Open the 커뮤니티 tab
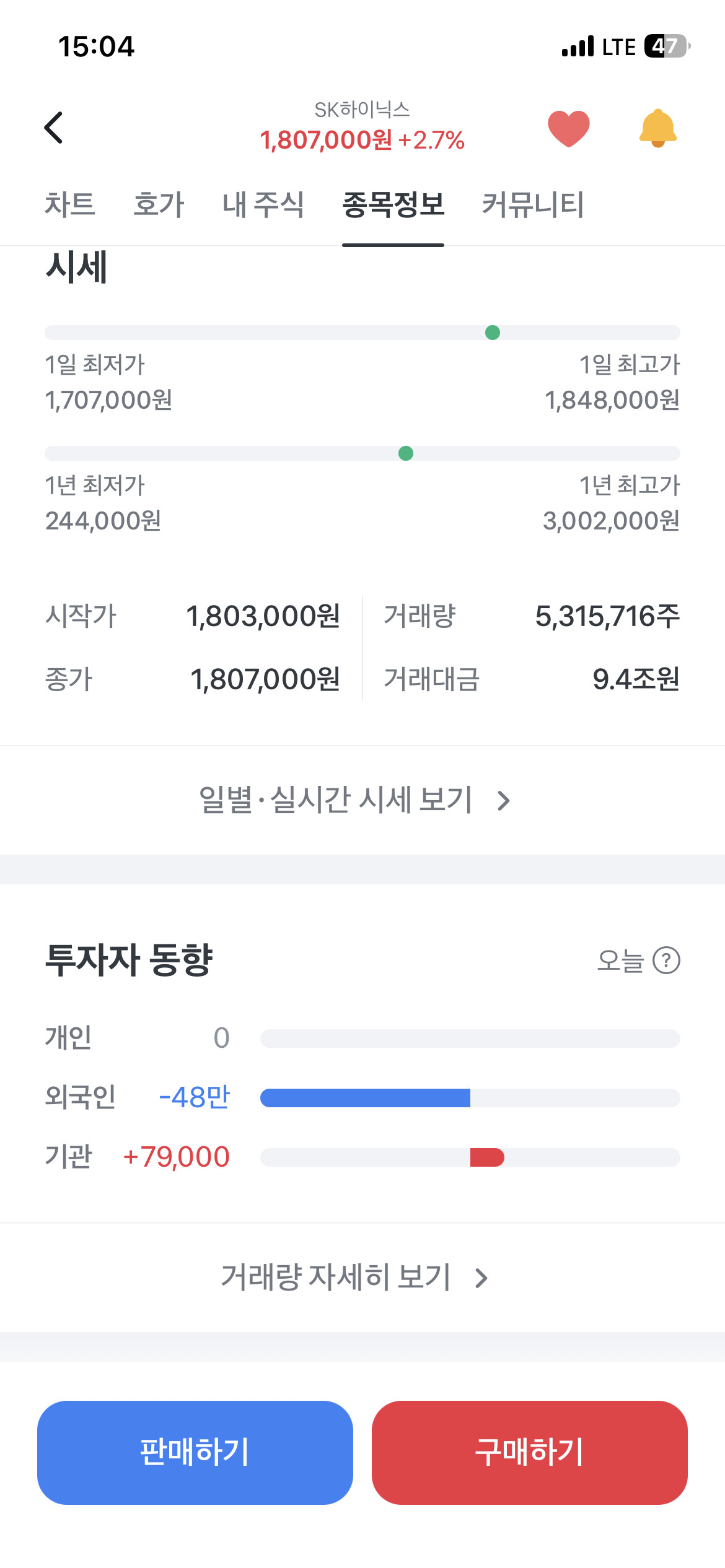The width and height of the screenshot is (725, 1568). (x=533, y=204)
